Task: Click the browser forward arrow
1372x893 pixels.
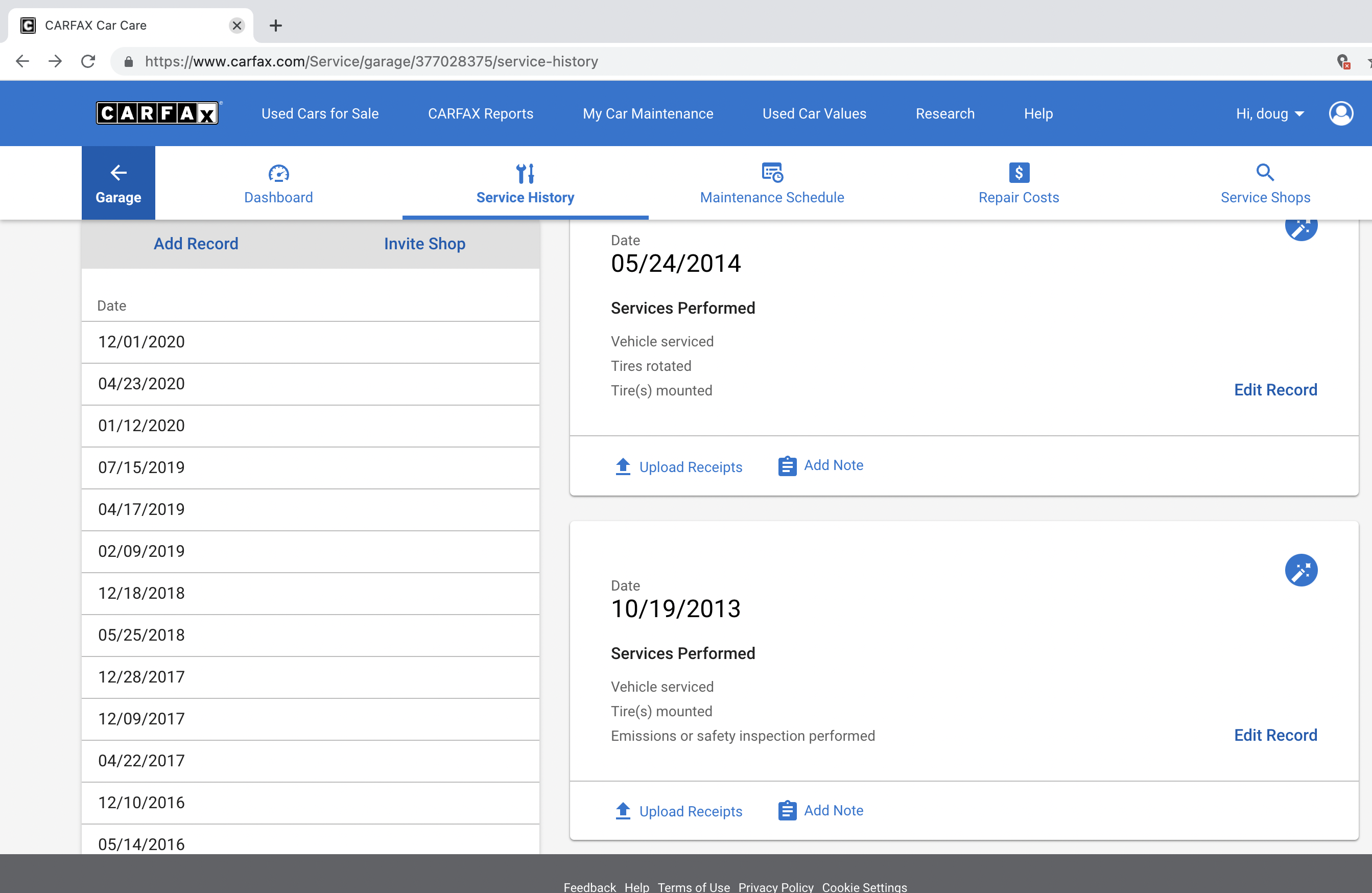Action: click(55, 61)
